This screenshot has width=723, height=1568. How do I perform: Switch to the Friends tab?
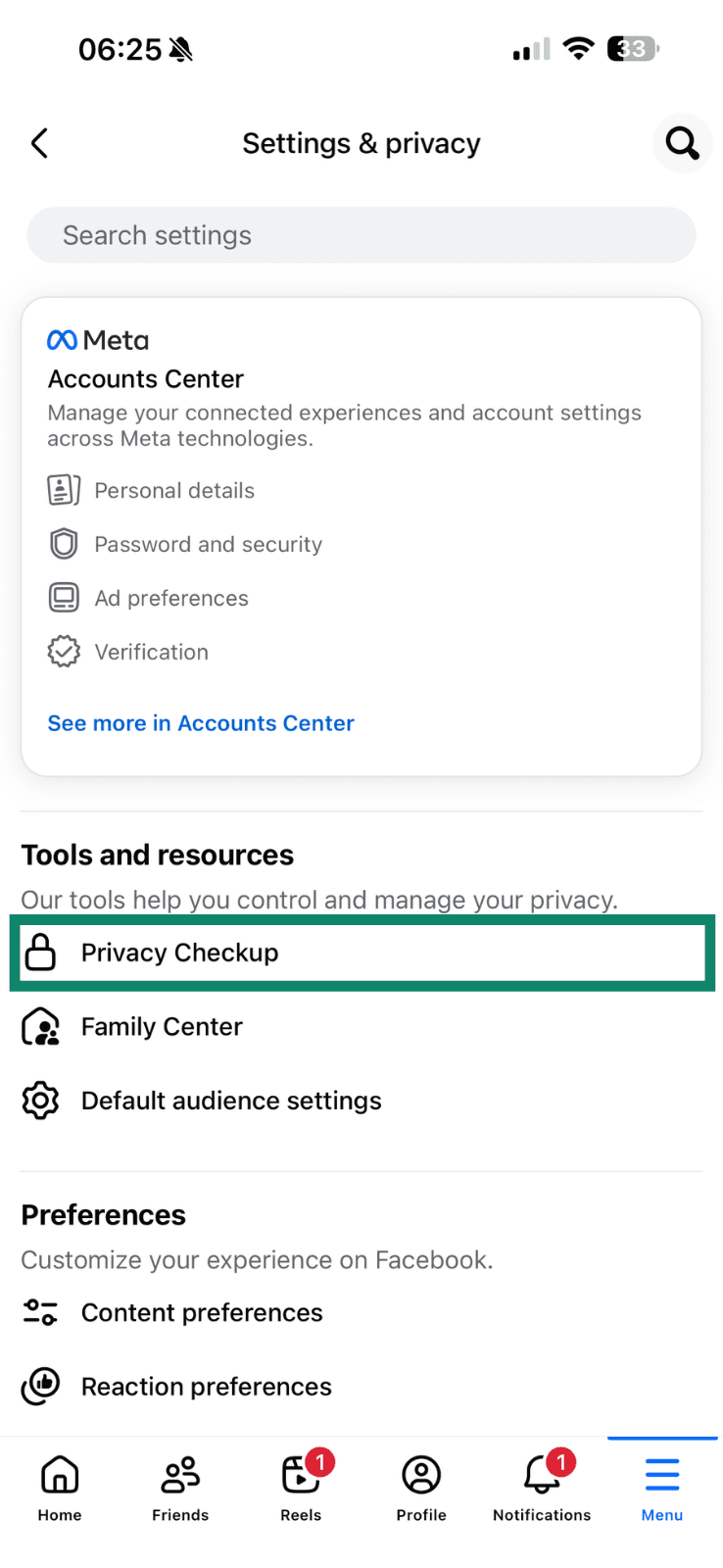180,1485
